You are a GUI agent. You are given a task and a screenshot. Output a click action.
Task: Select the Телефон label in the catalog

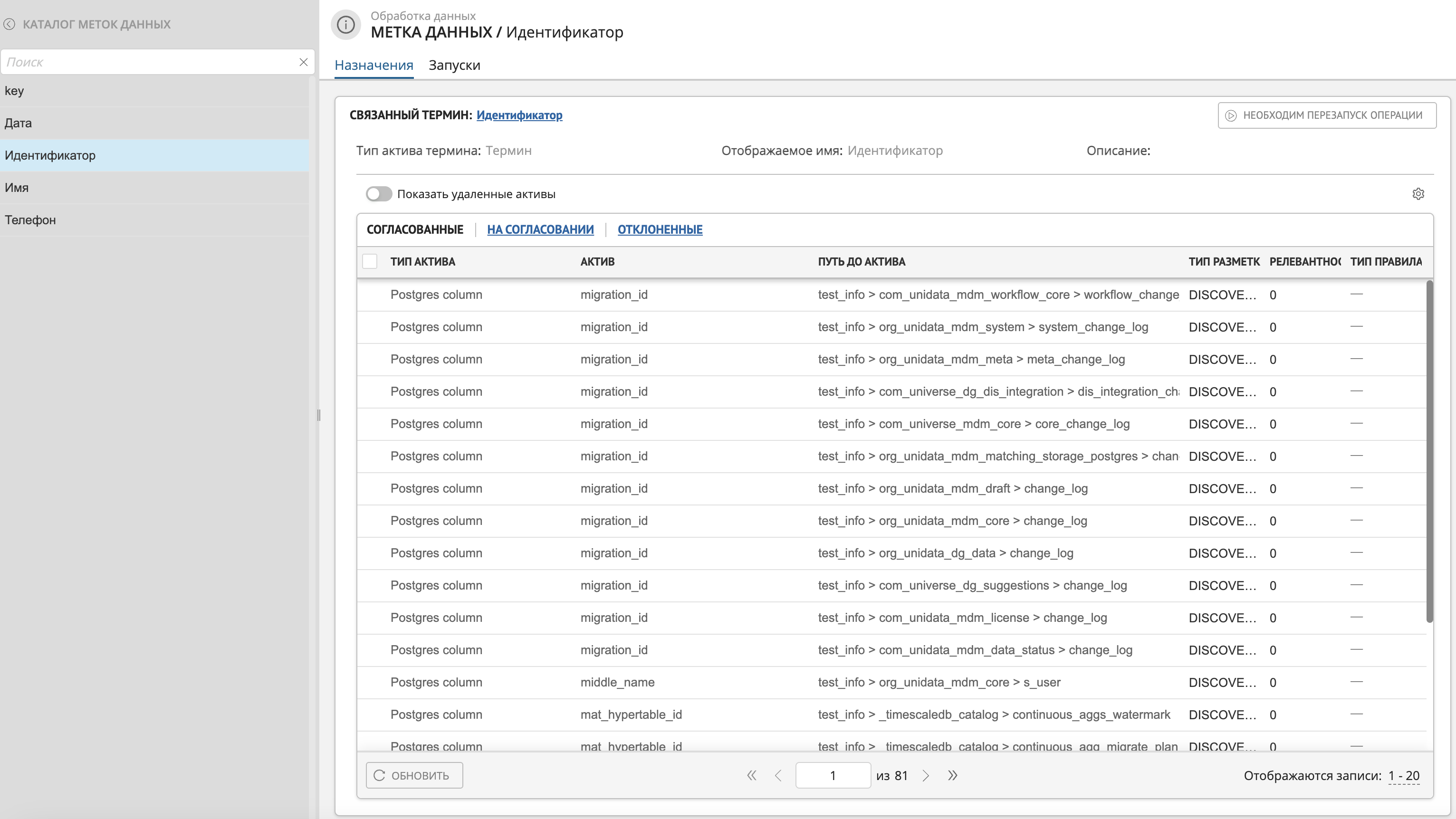pyautogui.click(x=30, y=220)
